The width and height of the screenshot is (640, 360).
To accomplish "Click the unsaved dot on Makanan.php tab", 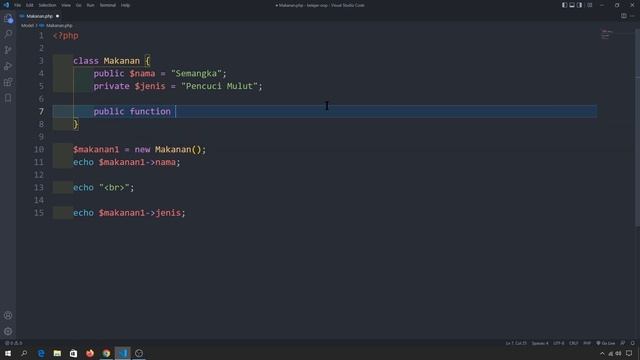I will click(58, 16).
